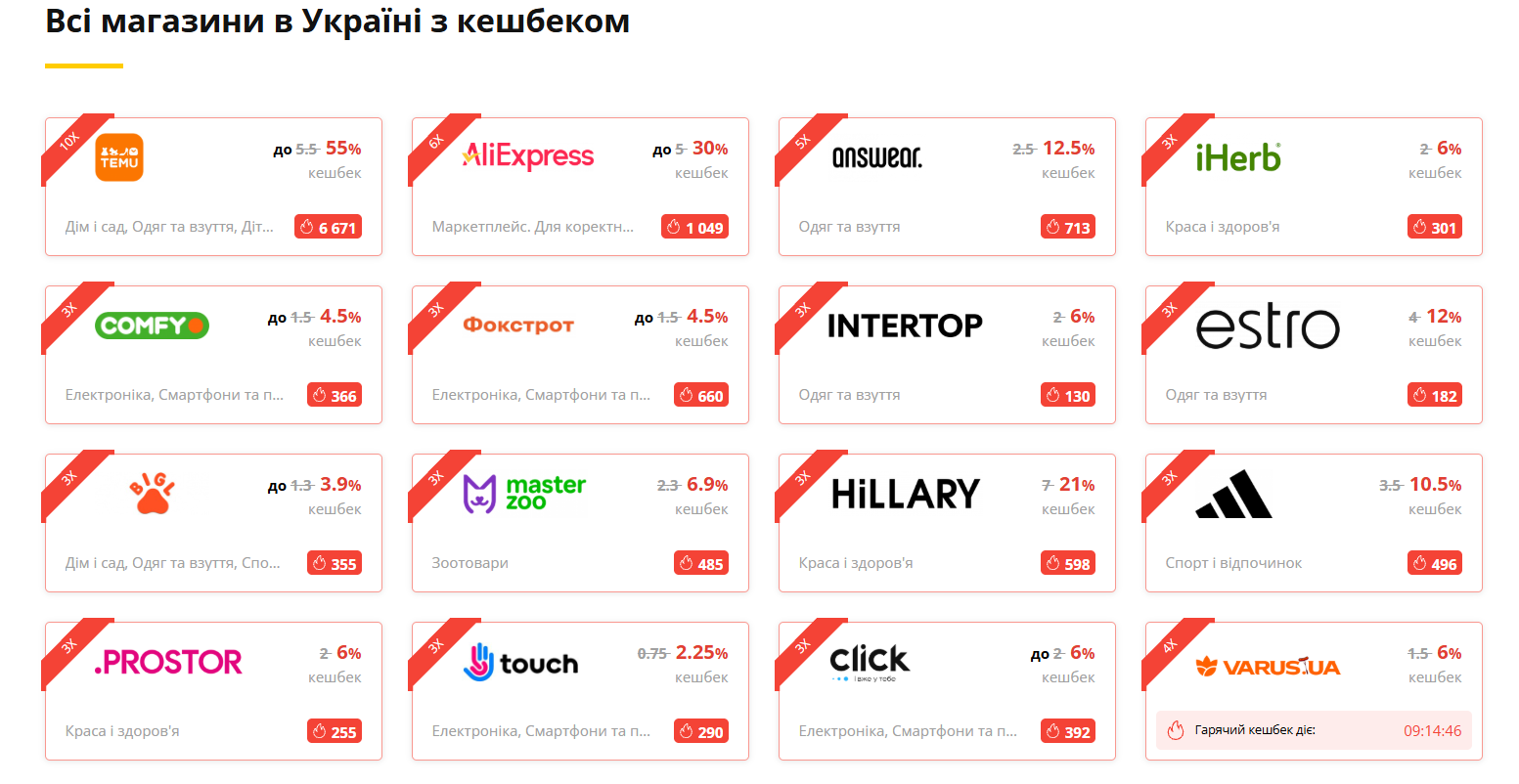Open the Master Zoo logo

[x=524, y=494]
